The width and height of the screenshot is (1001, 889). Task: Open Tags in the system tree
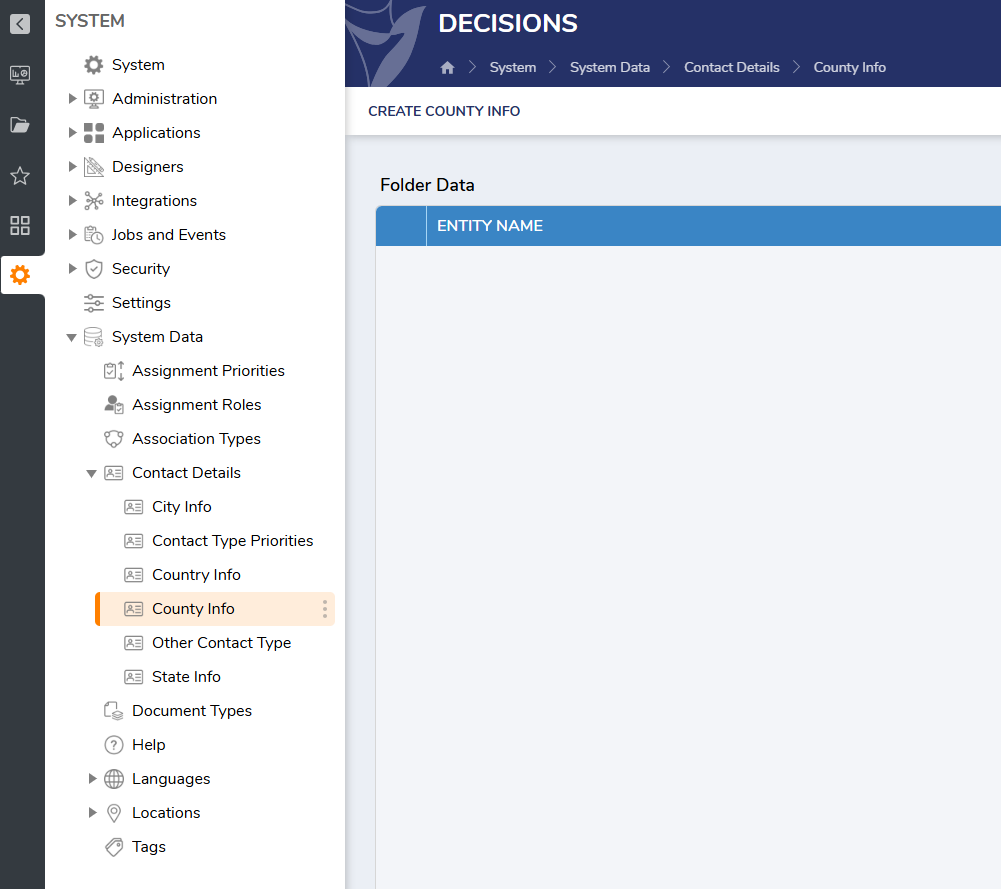point(148,847)
